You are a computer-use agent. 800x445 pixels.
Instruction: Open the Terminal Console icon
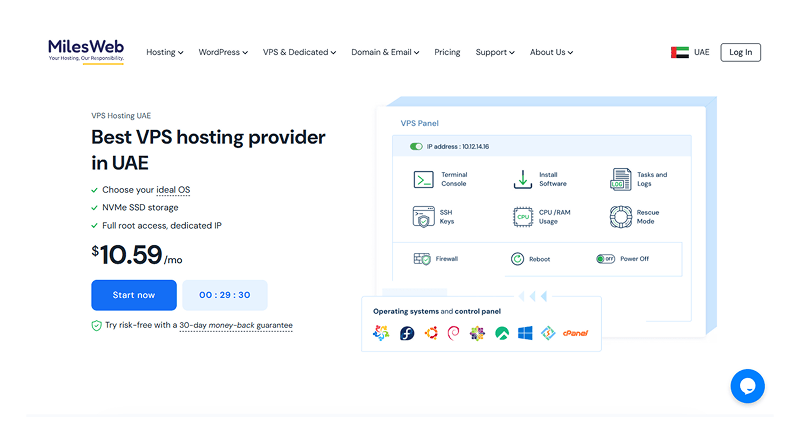[423, 180]
